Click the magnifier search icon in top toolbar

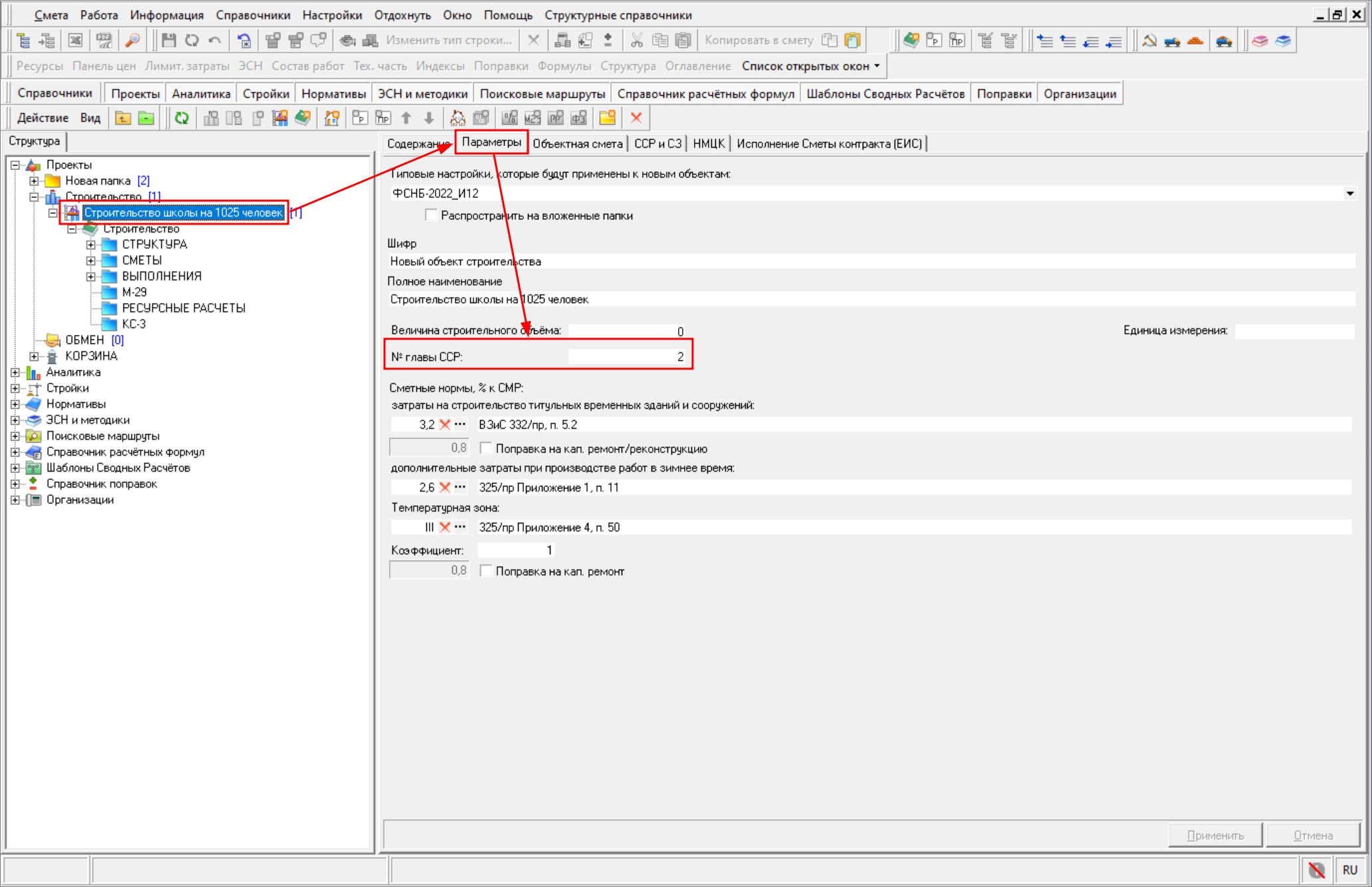(133, 41)
